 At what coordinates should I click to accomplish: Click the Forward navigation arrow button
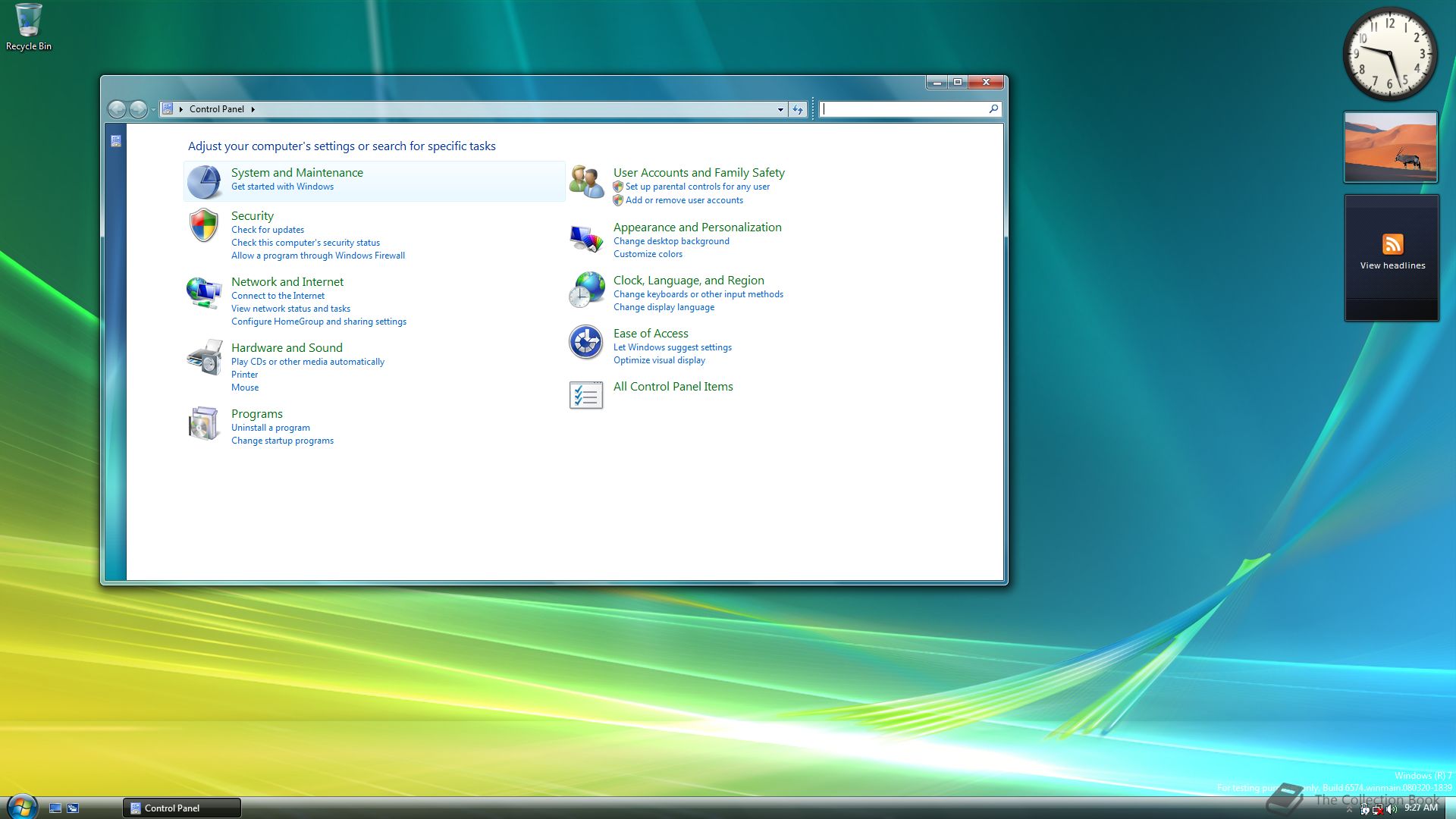[138, 109]
